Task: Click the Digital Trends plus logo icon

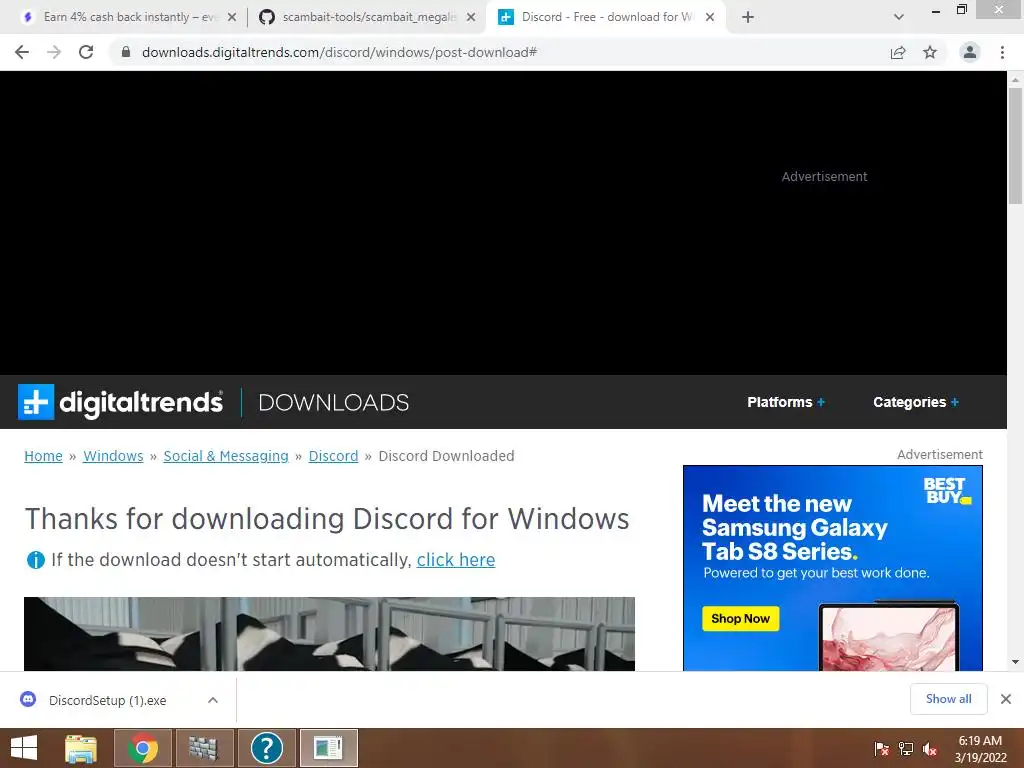Action: pos(36,402)
